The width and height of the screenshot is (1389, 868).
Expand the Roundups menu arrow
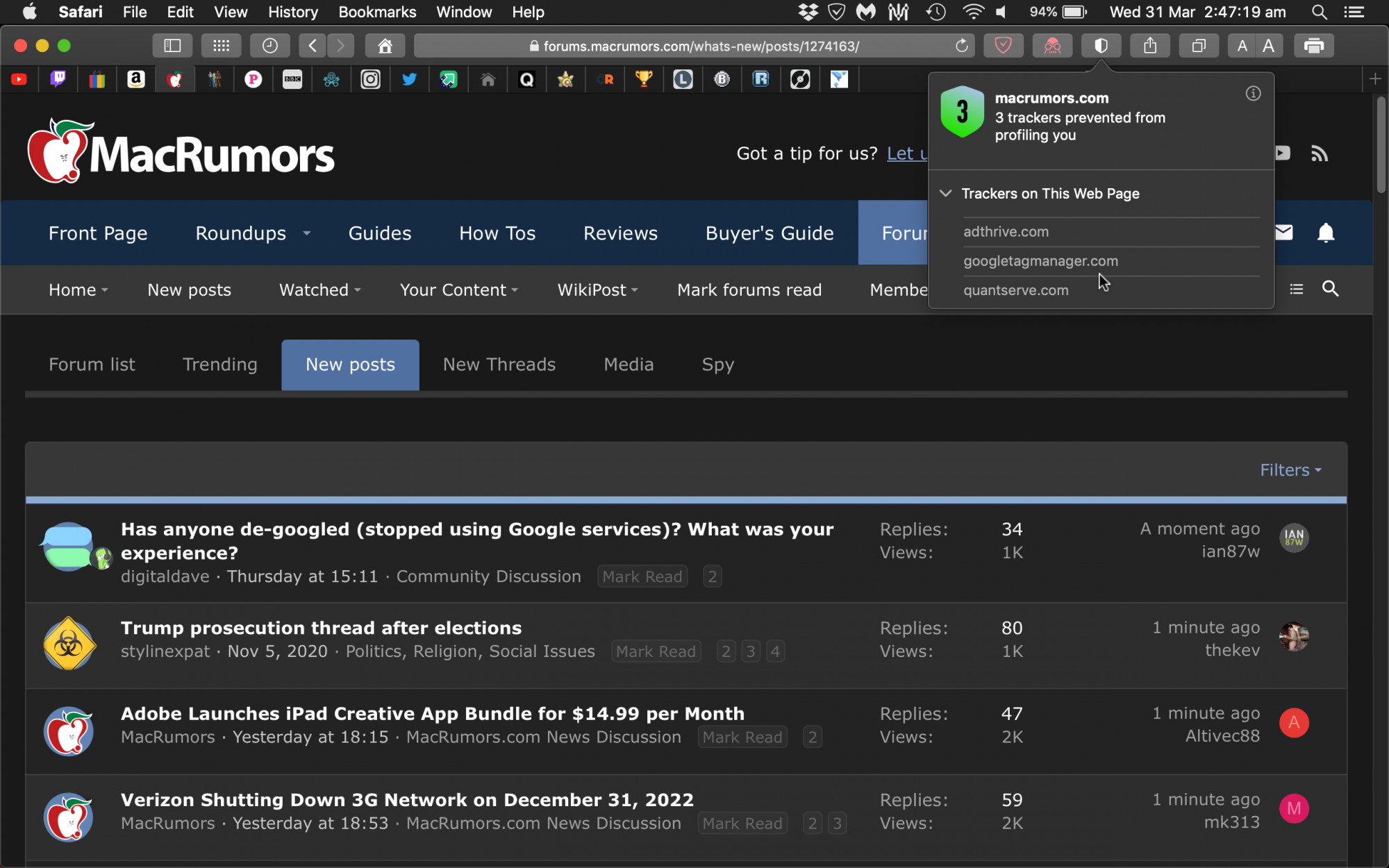pyautogui.click(x=306, y=233)
